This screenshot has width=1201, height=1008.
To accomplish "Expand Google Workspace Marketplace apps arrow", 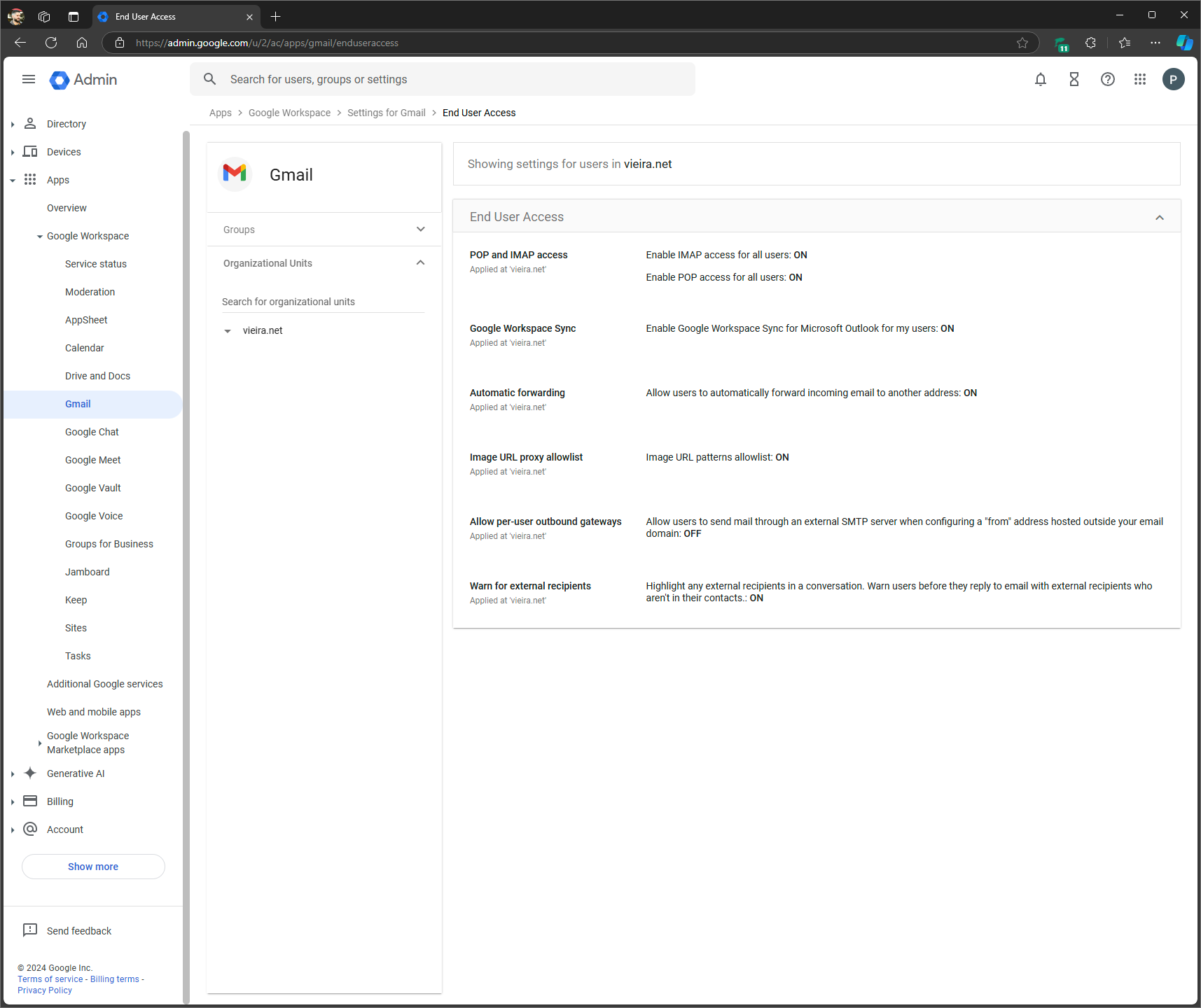I will (x=40, y=743).
